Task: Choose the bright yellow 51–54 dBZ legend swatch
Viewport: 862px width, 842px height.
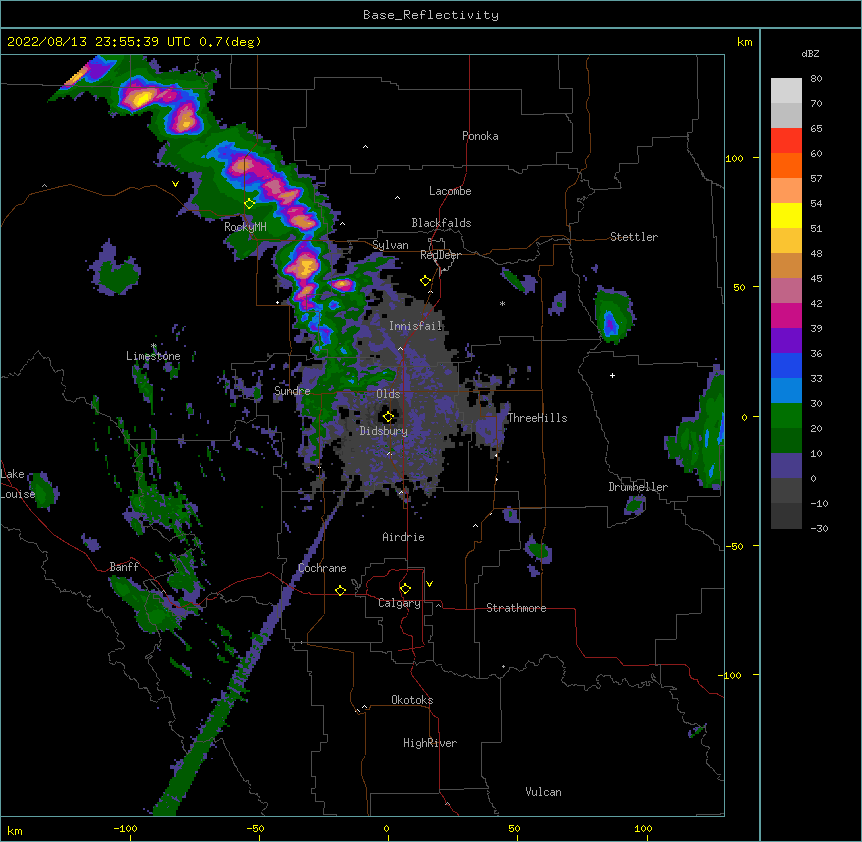Action: point(786,215)
